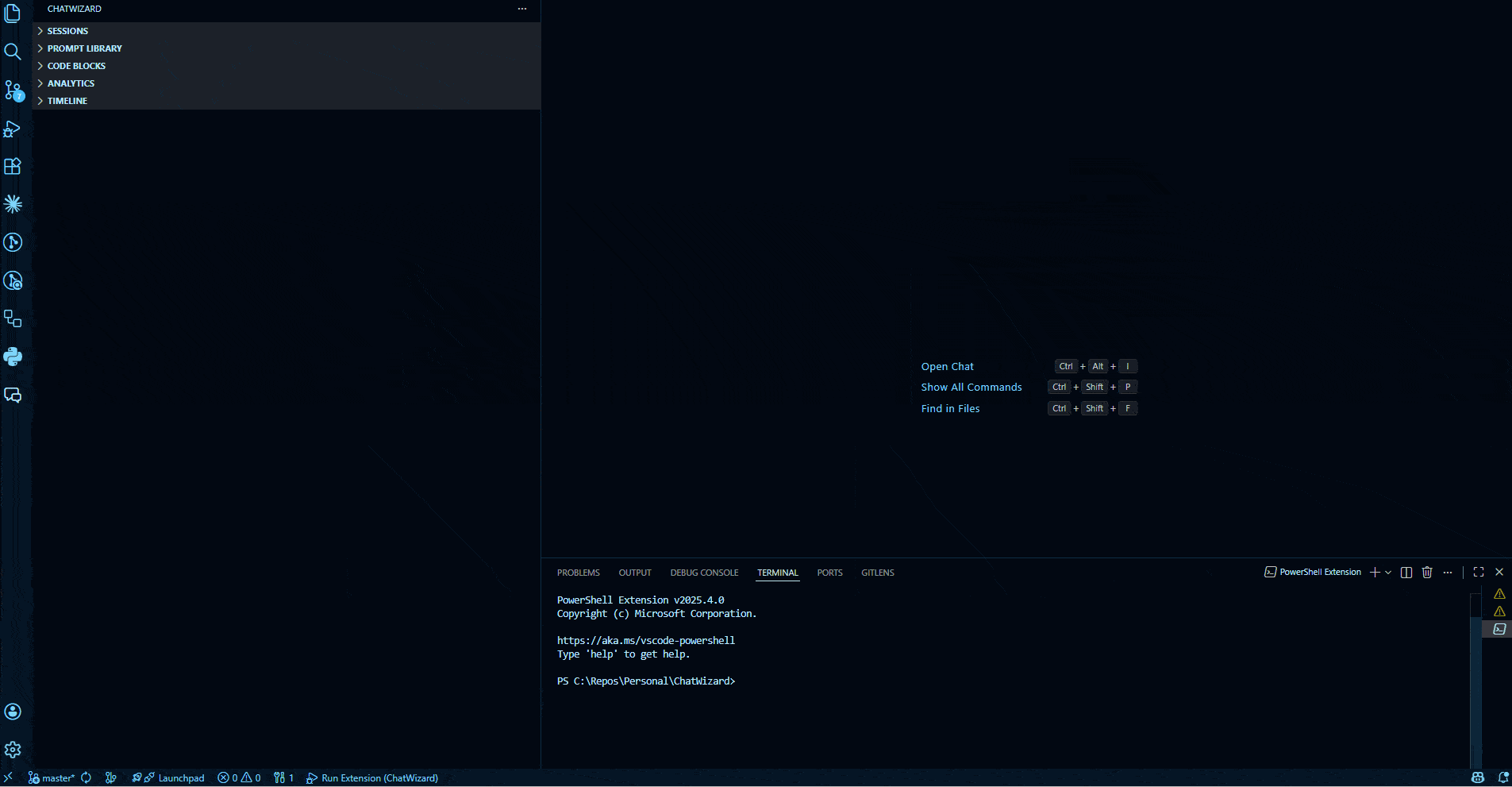
Task: Open the notifications bell
Action: (1503, 778)
